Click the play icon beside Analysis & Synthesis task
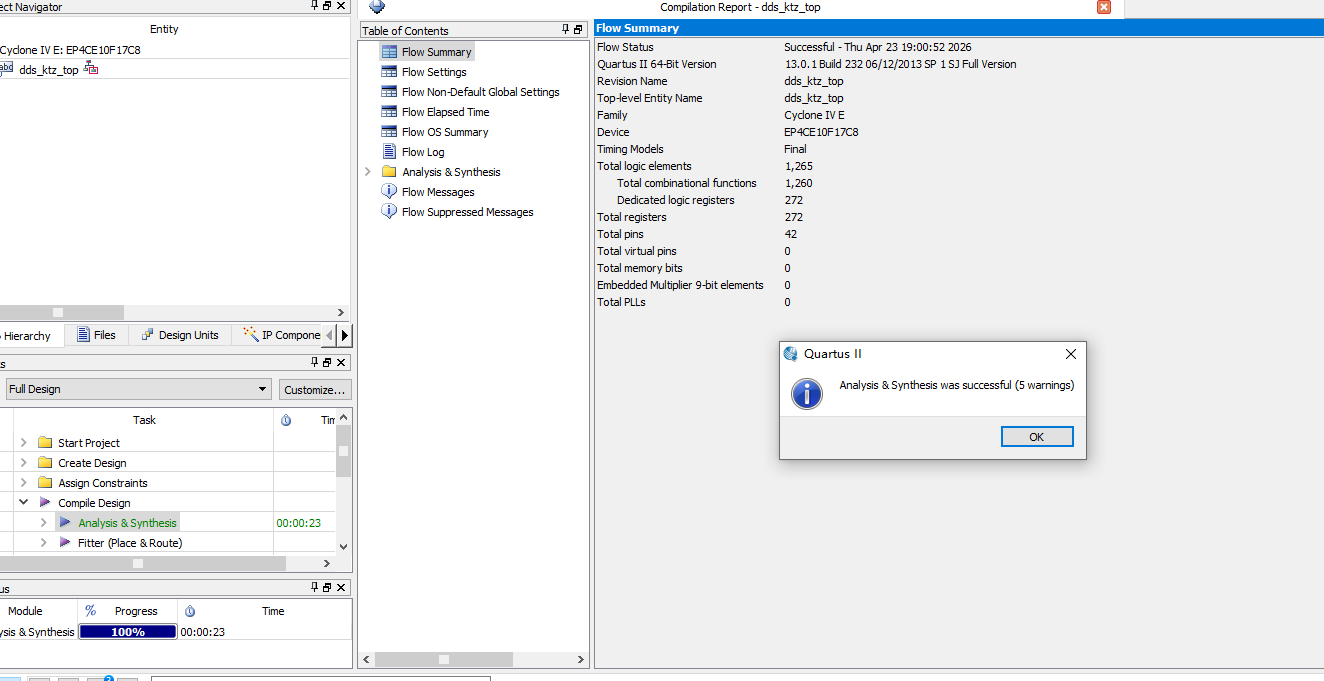 pos(65,523)
